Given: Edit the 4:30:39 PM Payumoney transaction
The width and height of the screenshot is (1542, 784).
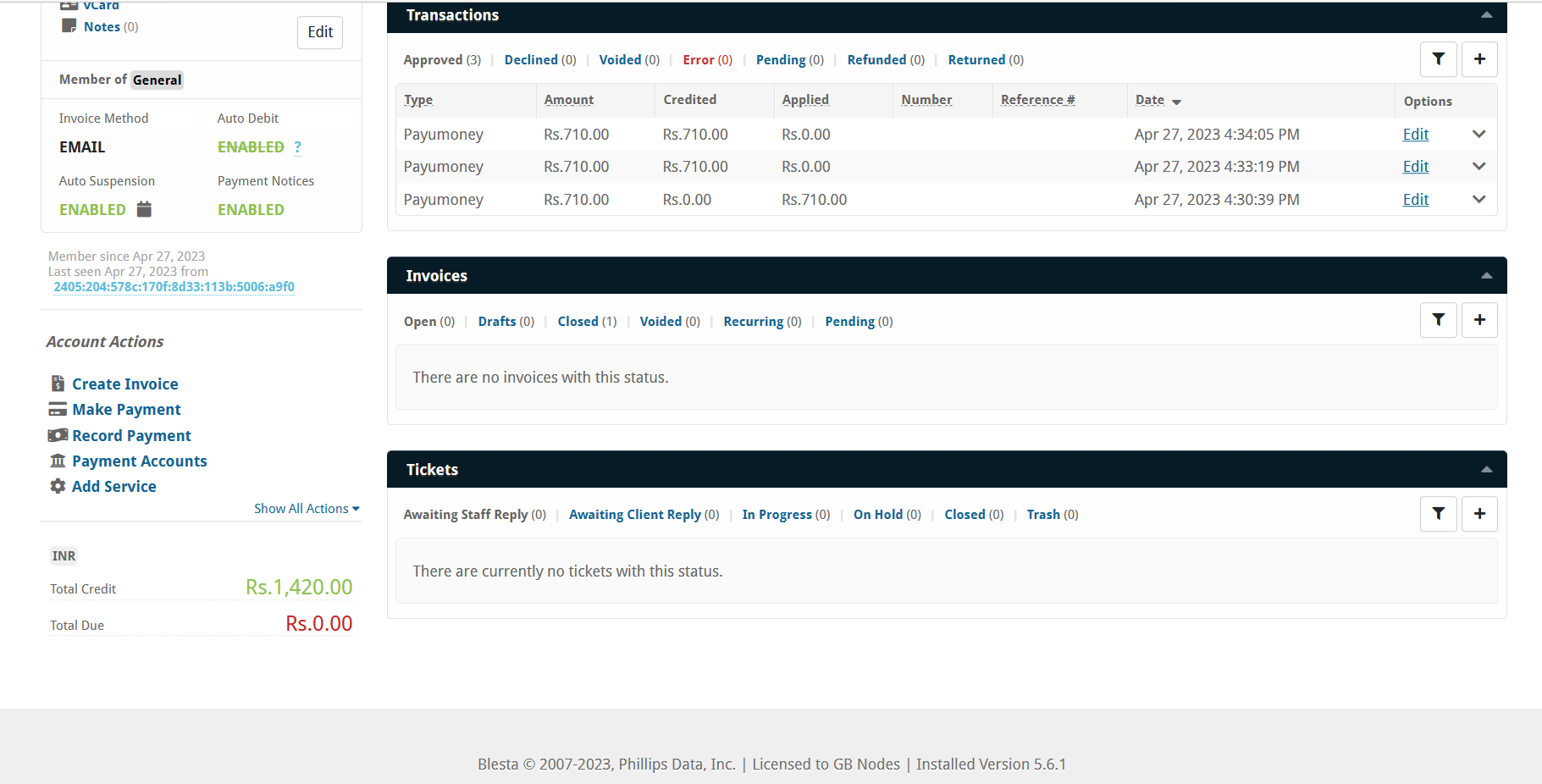Looking at the screenshot, I should coord(1415,200).
